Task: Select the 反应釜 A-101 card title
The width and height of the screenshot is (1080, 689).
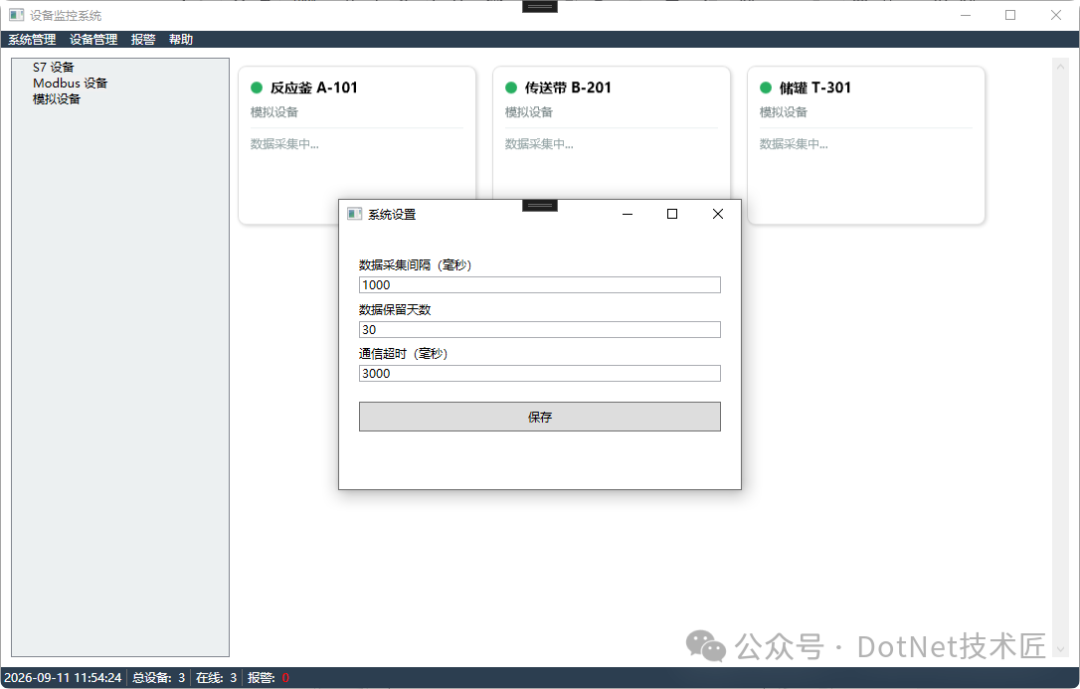Action: (x=314, y=88)
